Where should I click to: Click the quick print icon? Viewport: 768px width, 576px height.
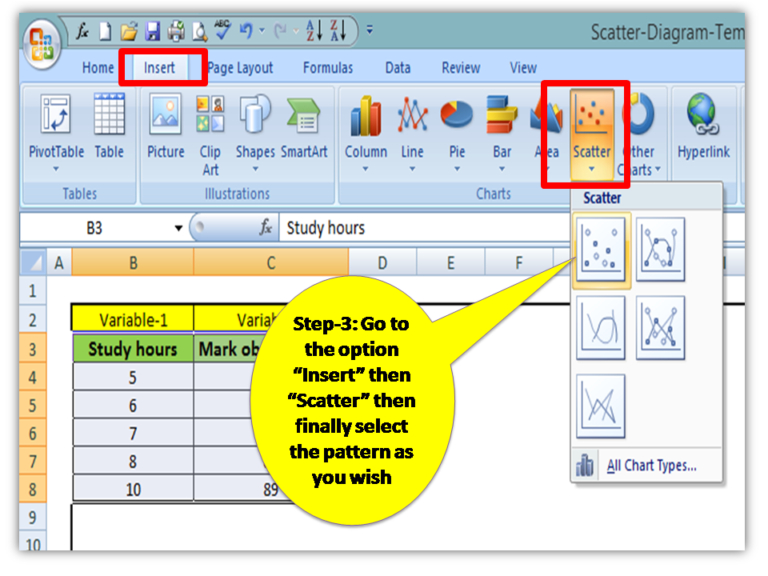(176, 31)
